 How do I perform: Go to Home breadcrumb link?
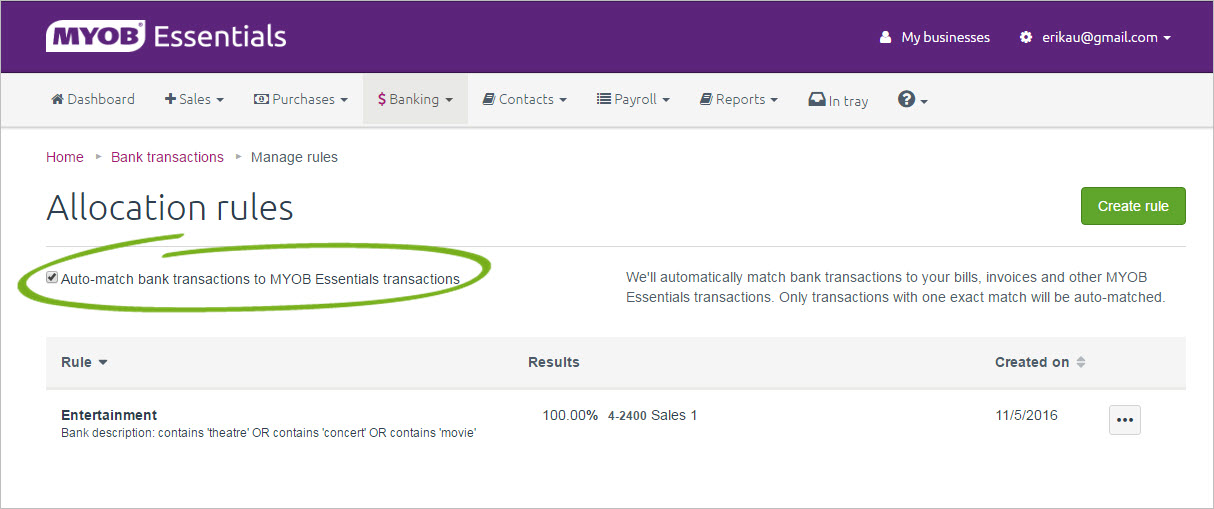(65, 157)
